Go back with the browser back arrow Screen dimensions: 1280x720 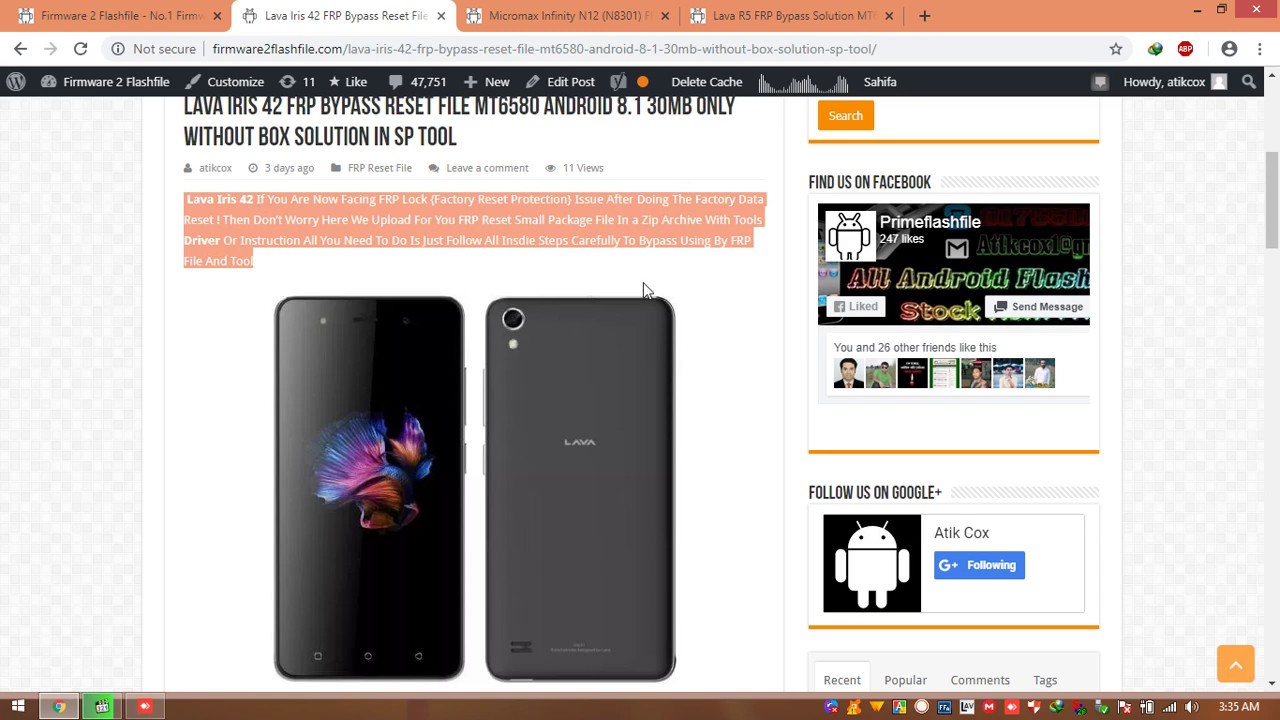click(x=21, y=48)
